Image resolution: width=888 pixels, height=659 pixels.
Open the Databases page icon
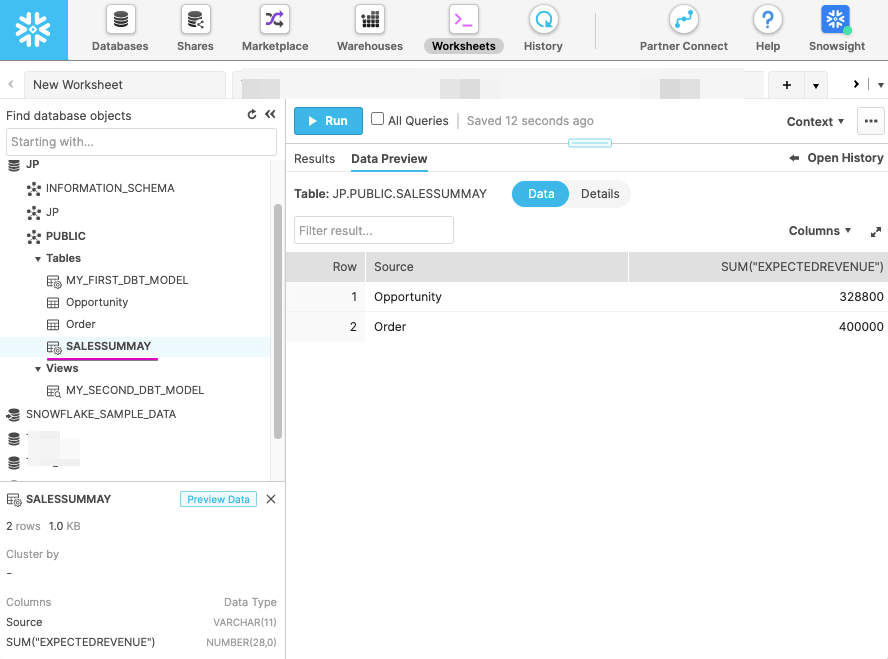[121, 20]
